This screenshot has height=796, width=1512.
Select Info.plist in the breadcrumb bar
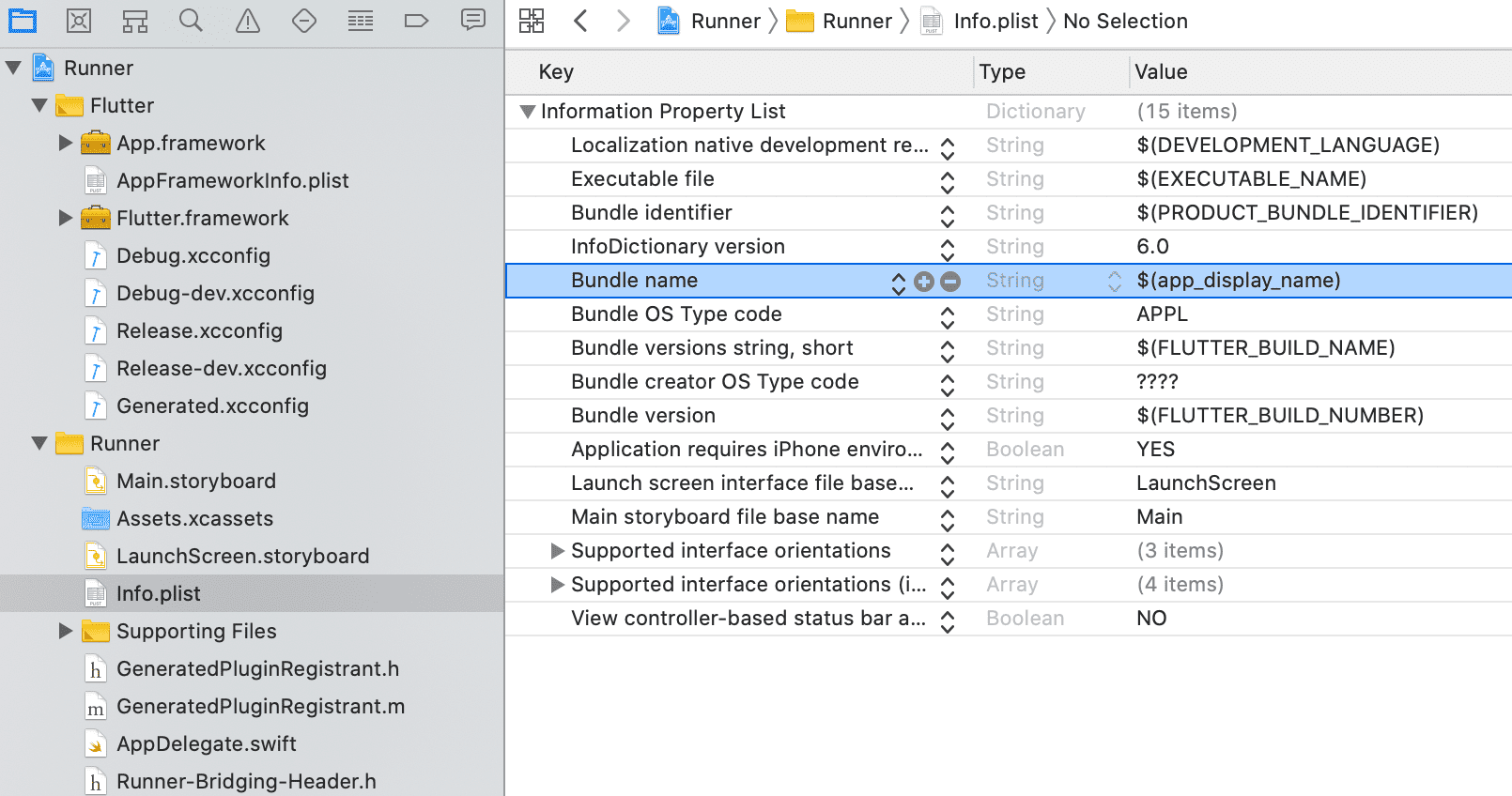point(995,21)
